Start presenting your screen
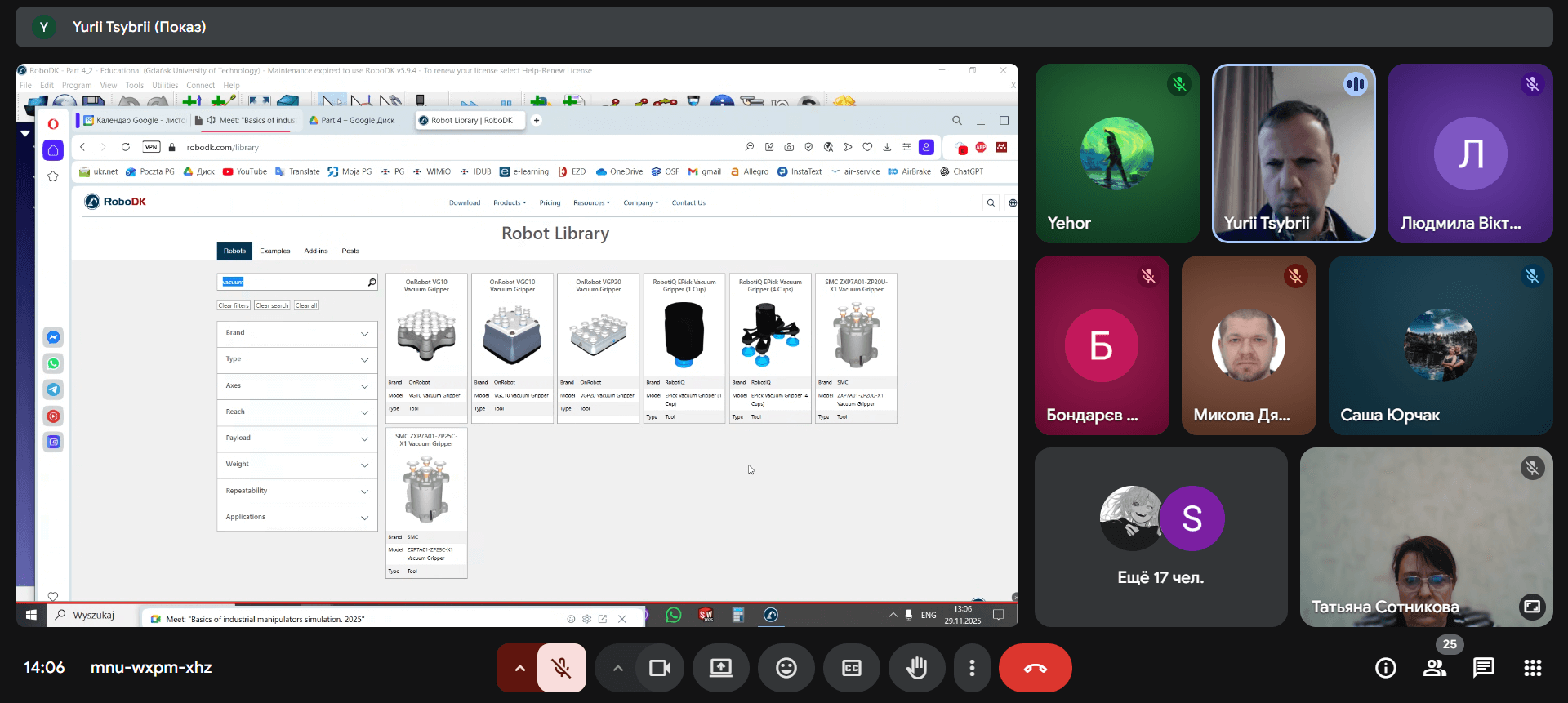Viewport: 1568px width, 703px height. click(720, 668)
